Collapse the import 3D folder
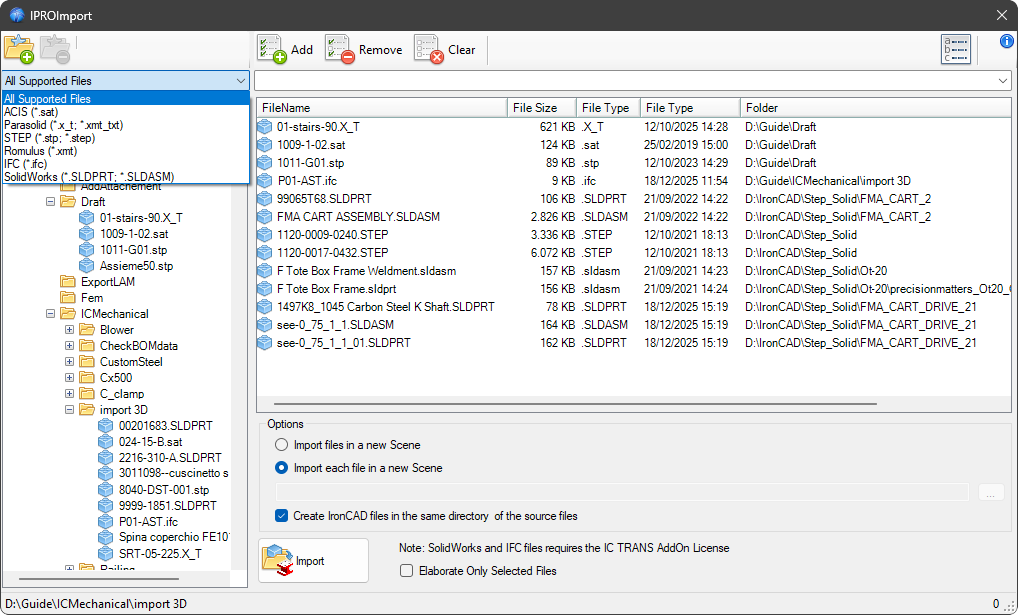 tap(70, 410)
